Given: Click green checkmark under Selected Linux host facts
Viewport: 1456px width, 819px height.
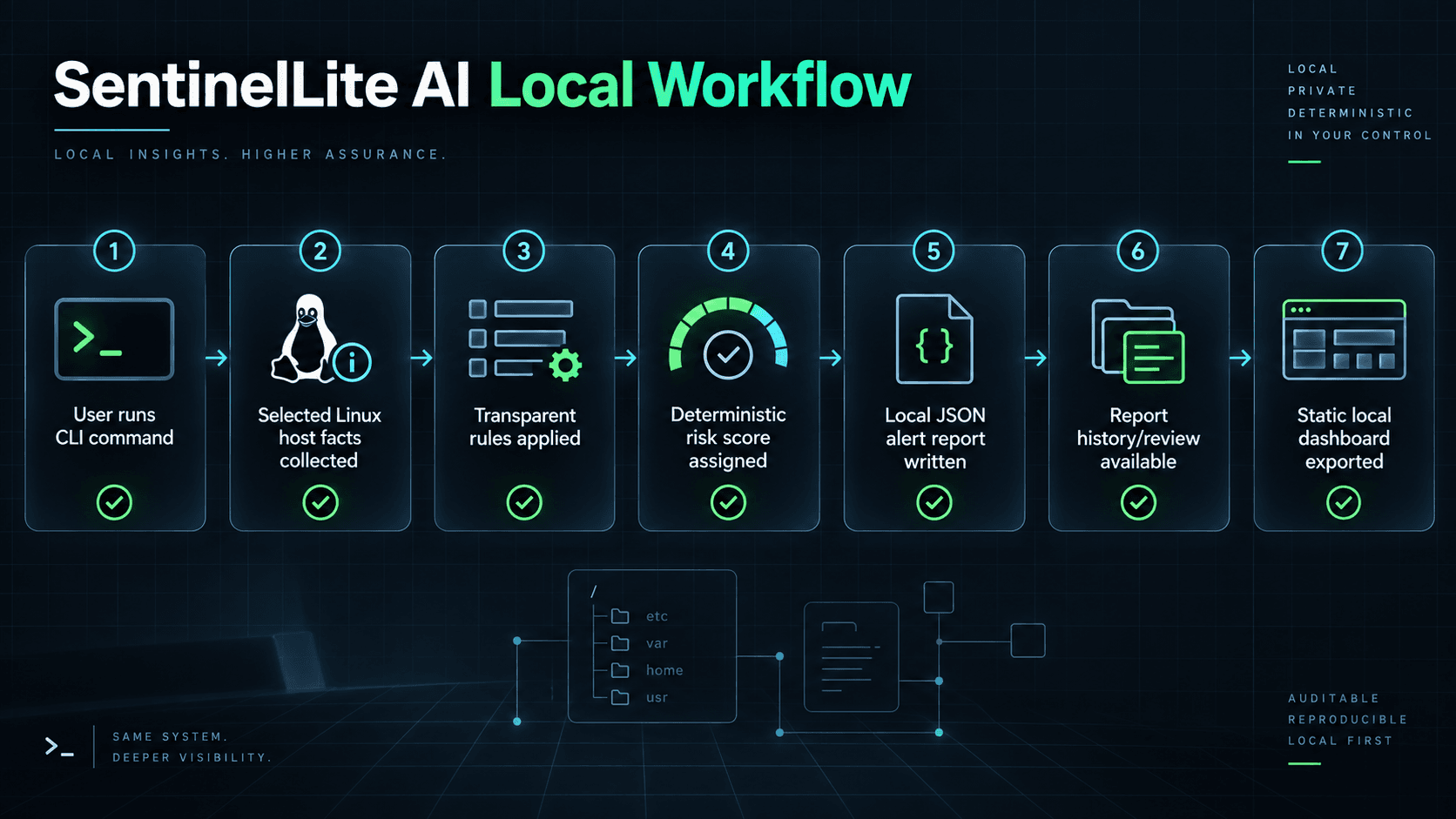Looking at the screenshot, I should pos(320,502).
